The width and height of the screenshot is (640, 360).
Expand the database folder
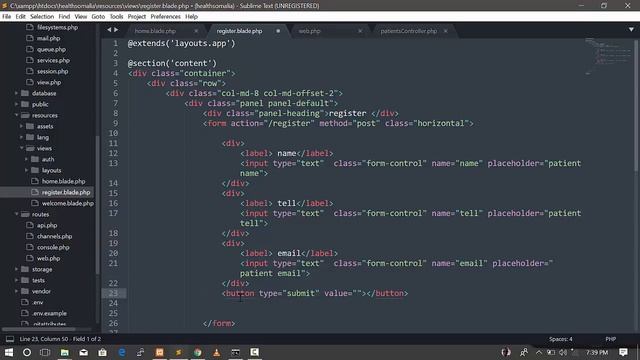click(x=16, y=93)
